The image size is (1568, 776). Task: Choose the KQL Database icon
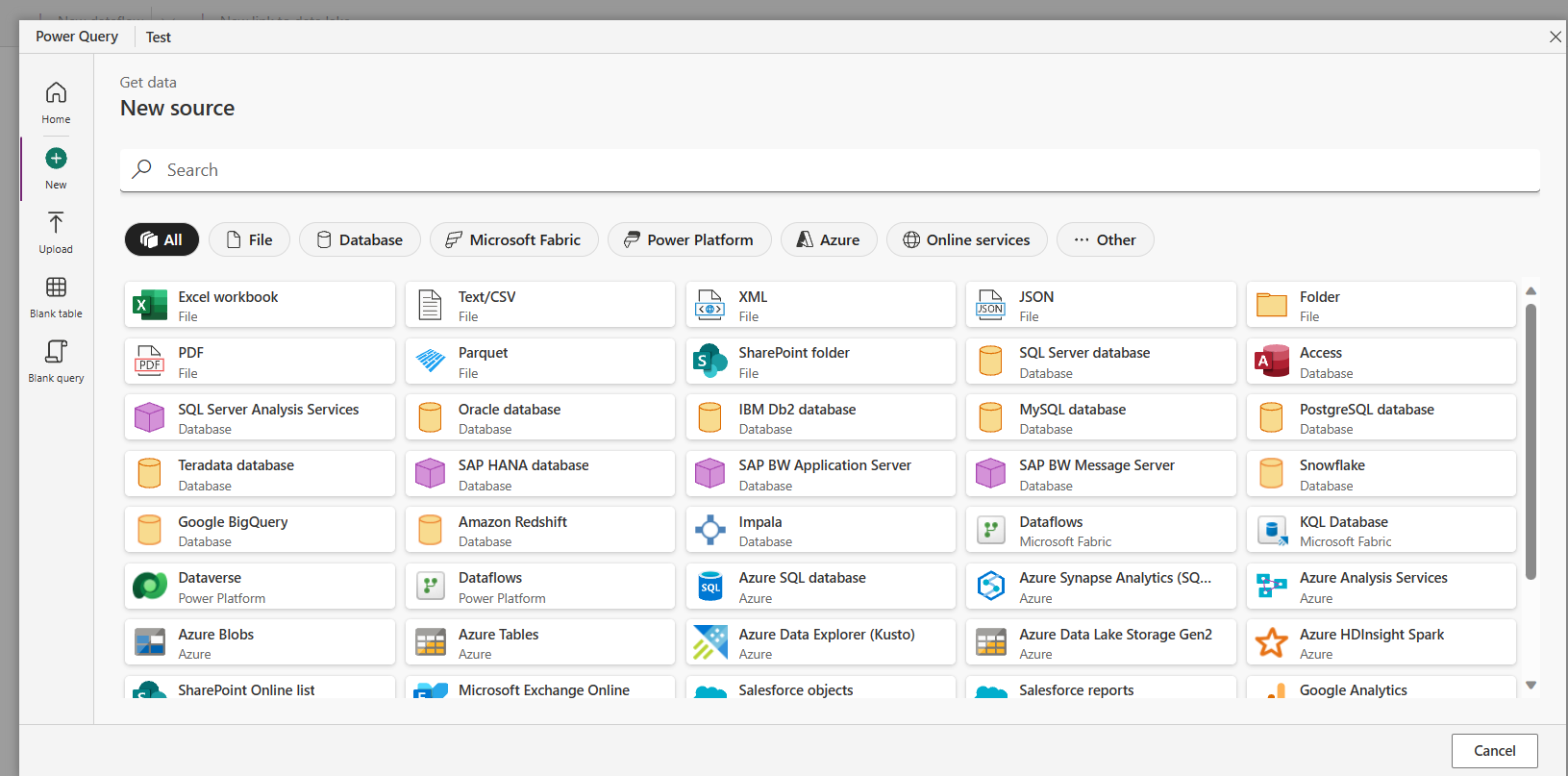coord(1272,530)
